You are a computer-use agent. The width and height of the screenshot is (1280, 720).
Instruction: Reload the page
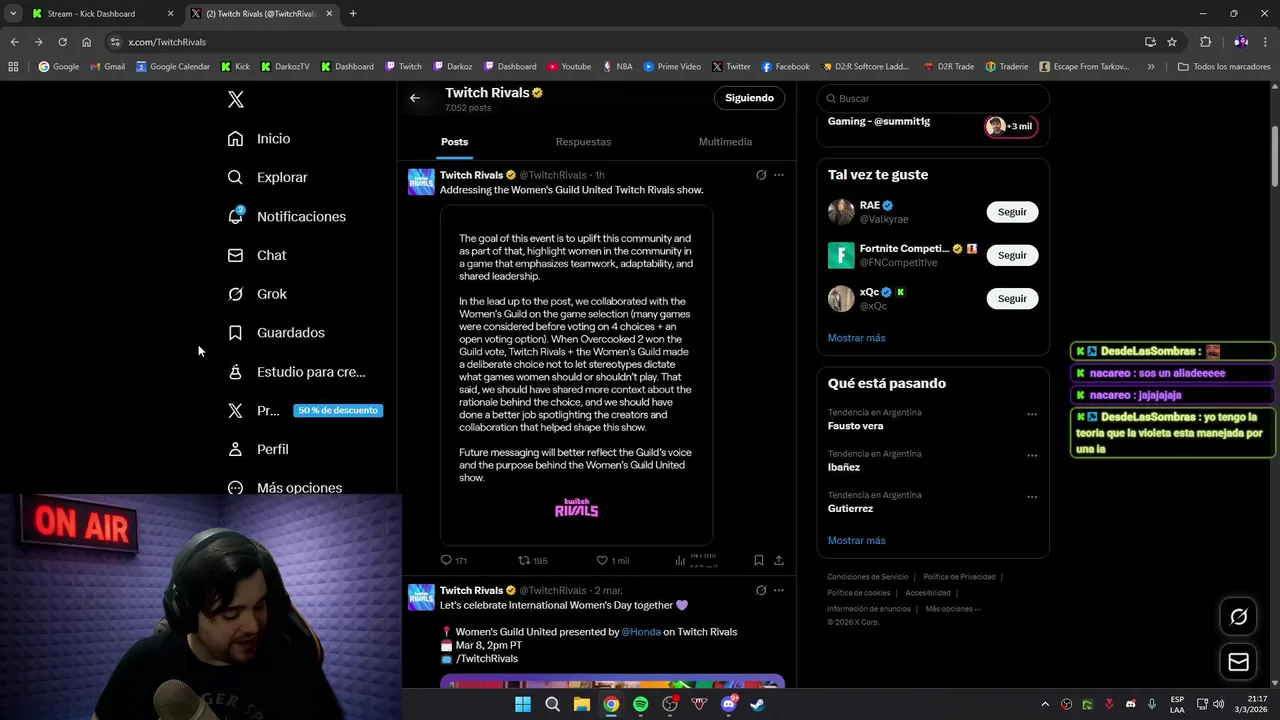tap(62, 42)
